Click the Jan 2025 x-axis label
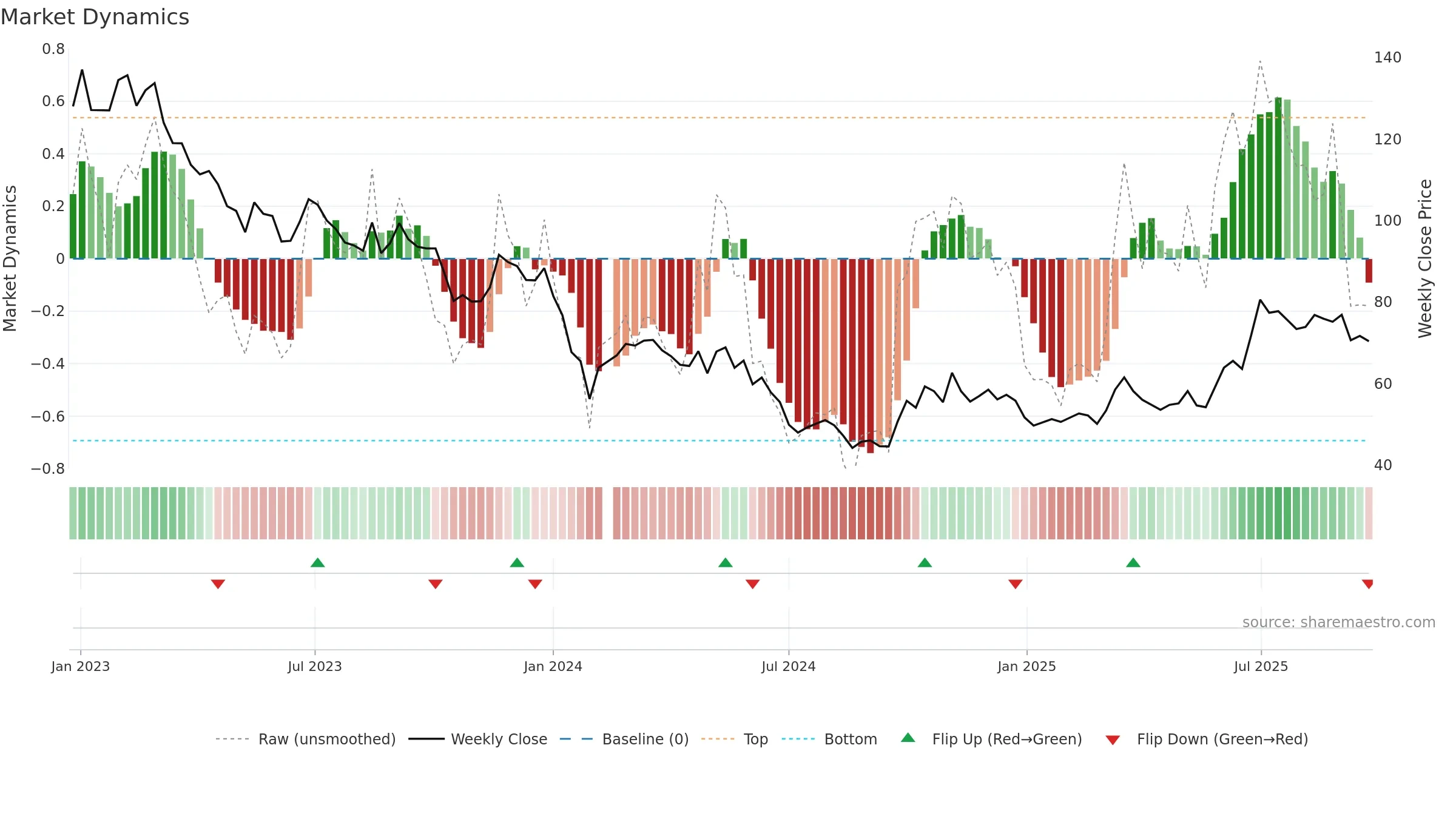The width and height of the screenshot is (1456, 819). [x=1027, y=666]
